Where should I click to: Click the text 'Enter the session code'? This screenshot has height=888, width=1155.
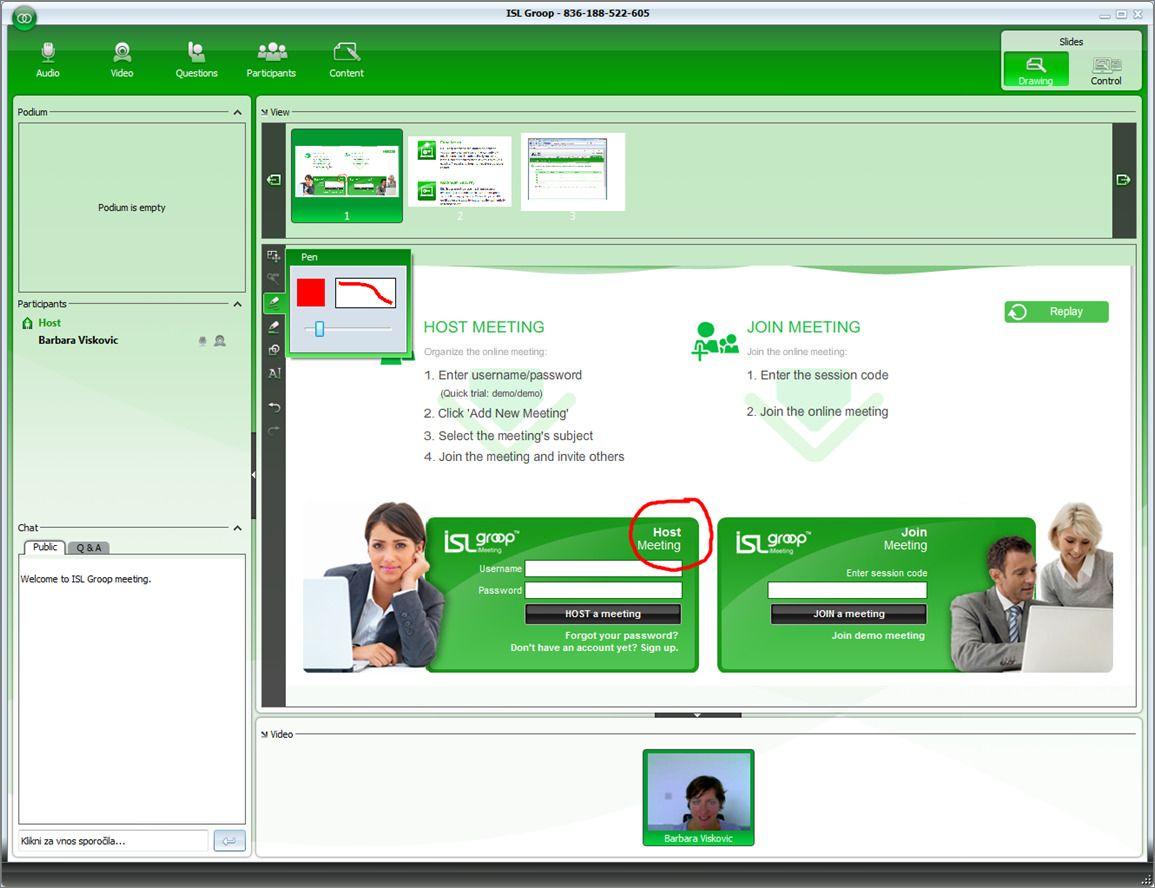(x=824, y=375)
